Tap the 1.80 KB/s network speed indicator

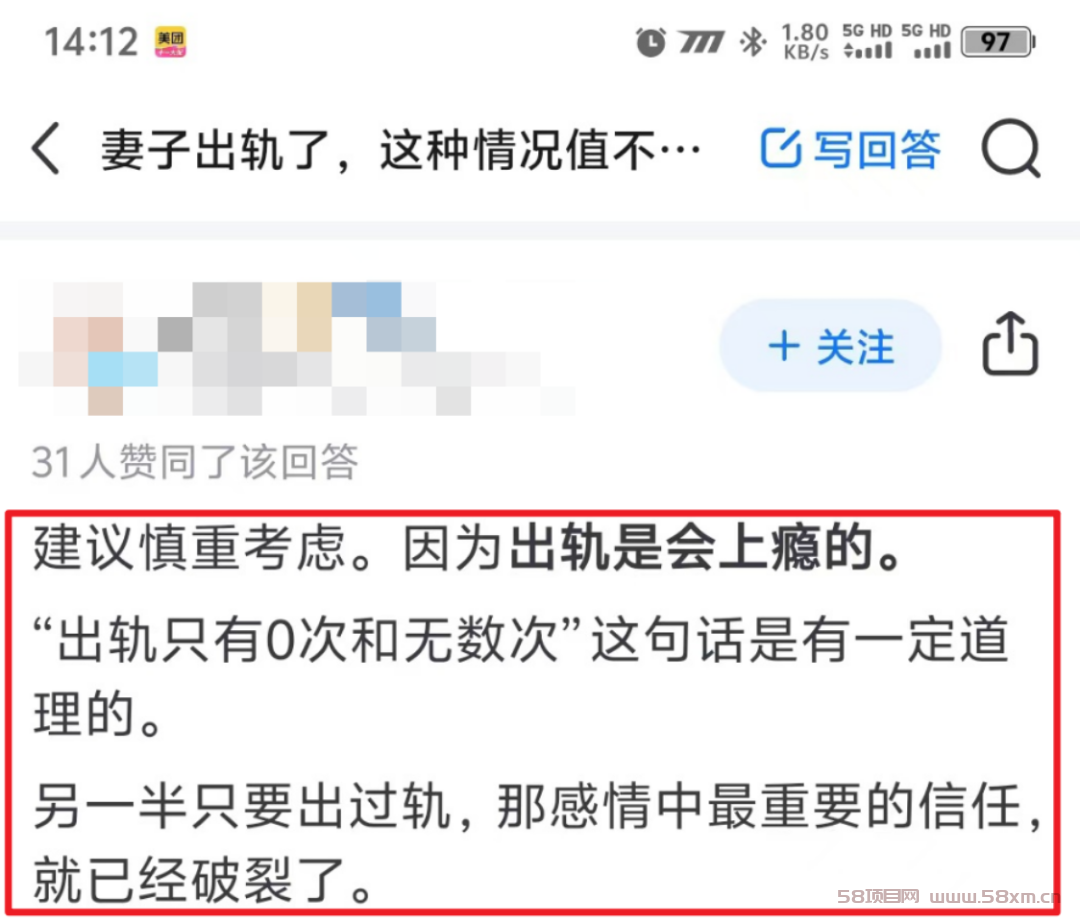[x=805, y=42]
